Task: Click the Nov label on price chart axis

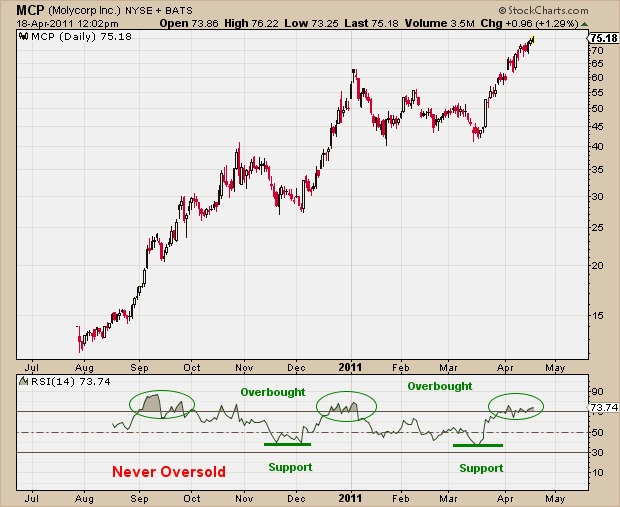Action: click(244, 368)
